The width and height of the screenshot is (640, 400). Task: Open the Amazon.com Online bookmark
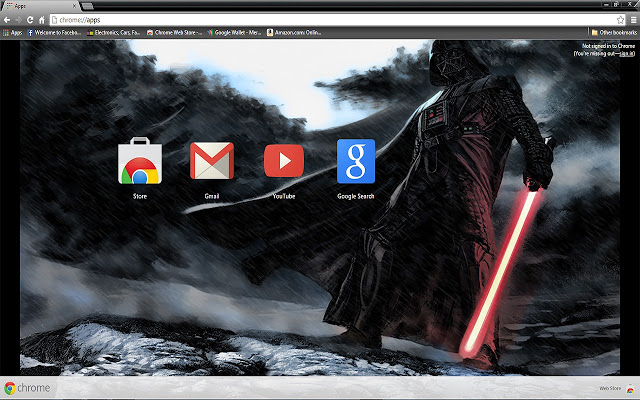[x=294, y=33]
